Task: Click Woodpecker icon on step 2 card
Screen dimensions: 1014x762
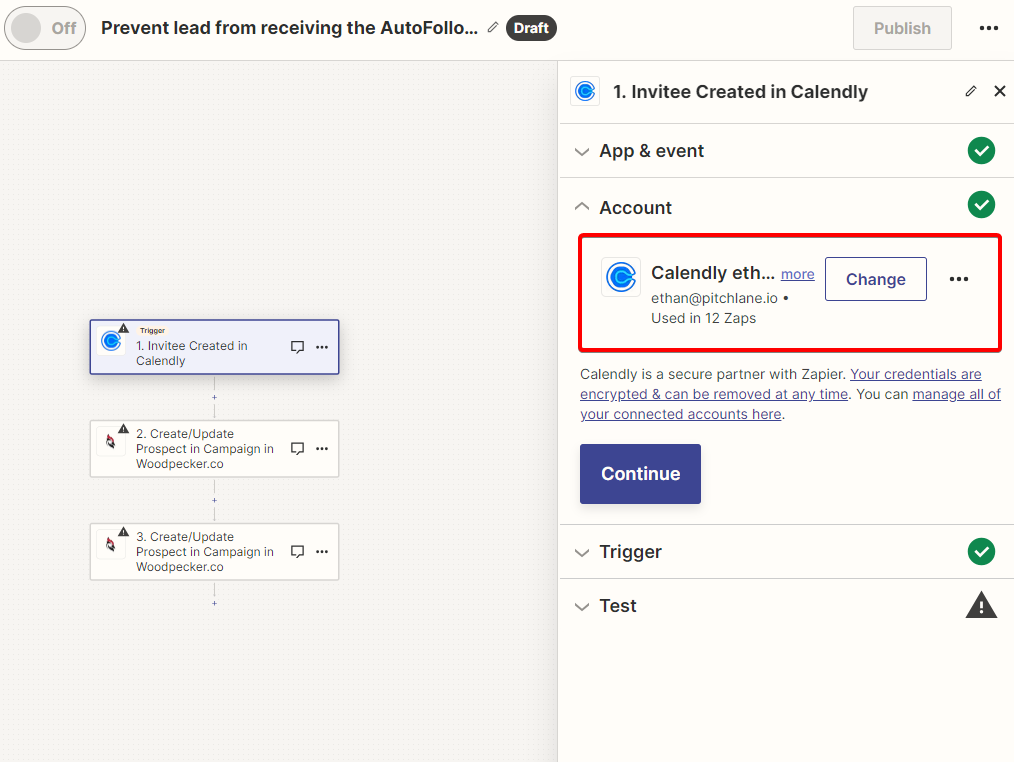Action: [x=111, y=442]
